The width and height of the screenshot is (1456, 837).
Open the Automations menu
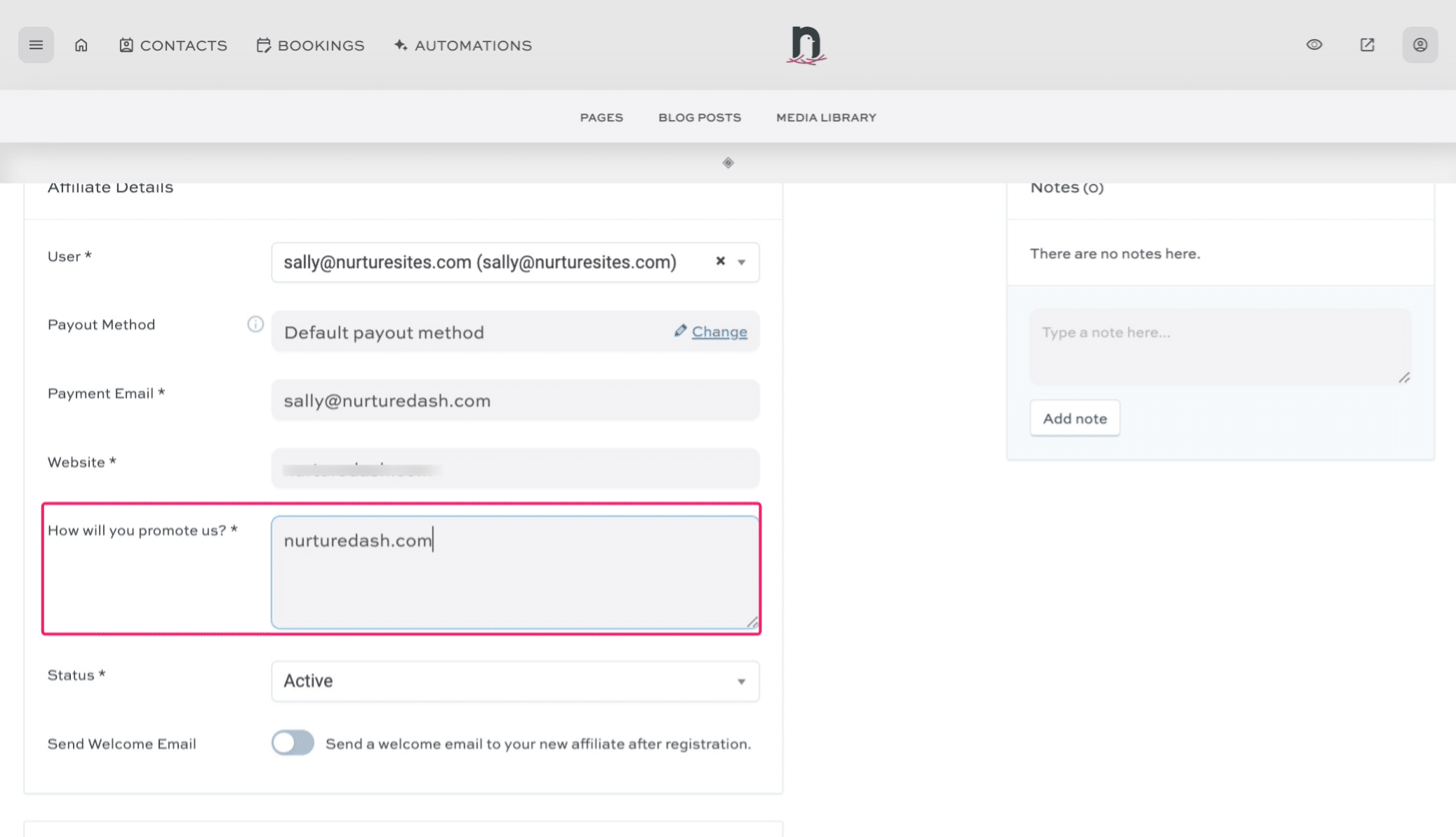[x=463, y=46]
